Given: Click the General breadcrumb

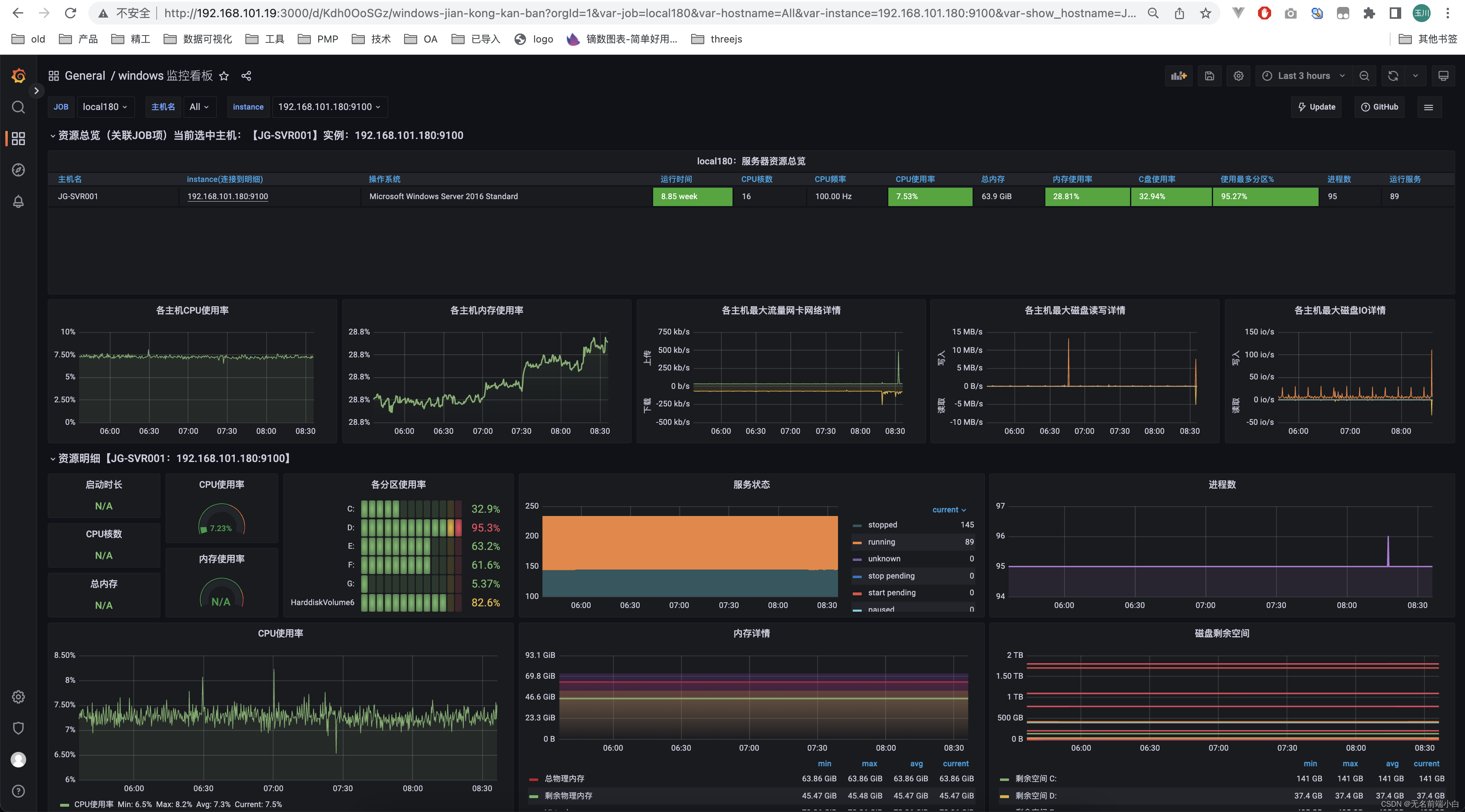Looking at the screenshot, I should point(85,76).
